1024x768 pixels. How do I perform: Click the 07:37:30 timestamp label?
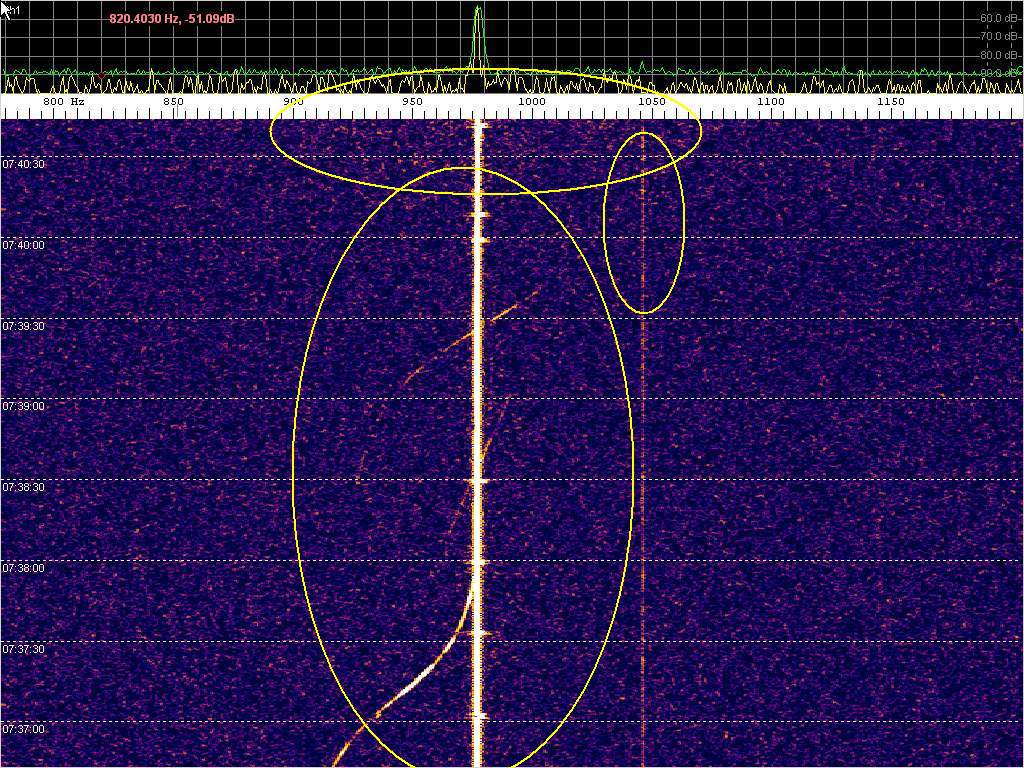[23, 649]
